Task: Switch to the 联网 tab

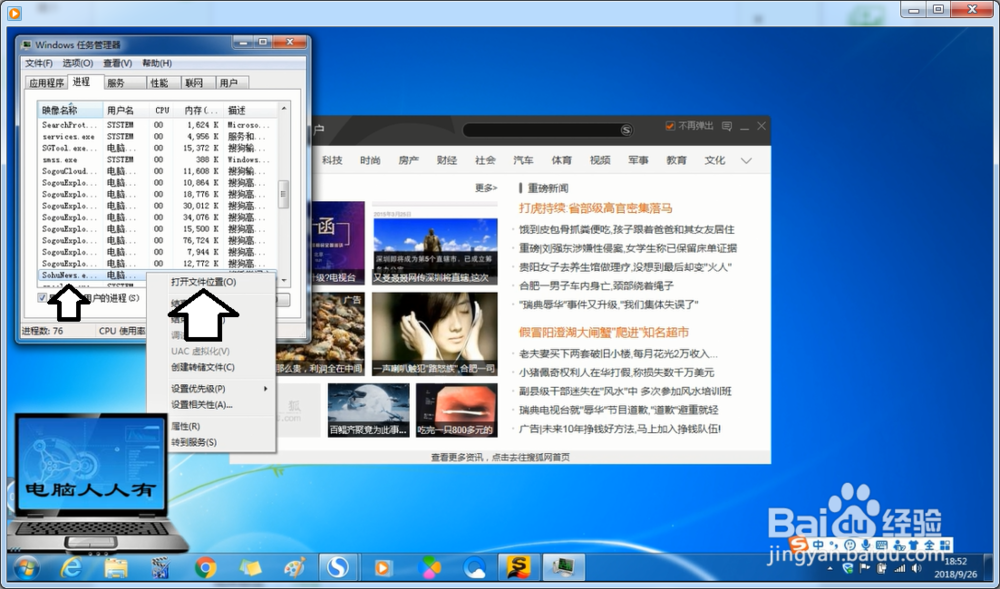Action: 198,83
